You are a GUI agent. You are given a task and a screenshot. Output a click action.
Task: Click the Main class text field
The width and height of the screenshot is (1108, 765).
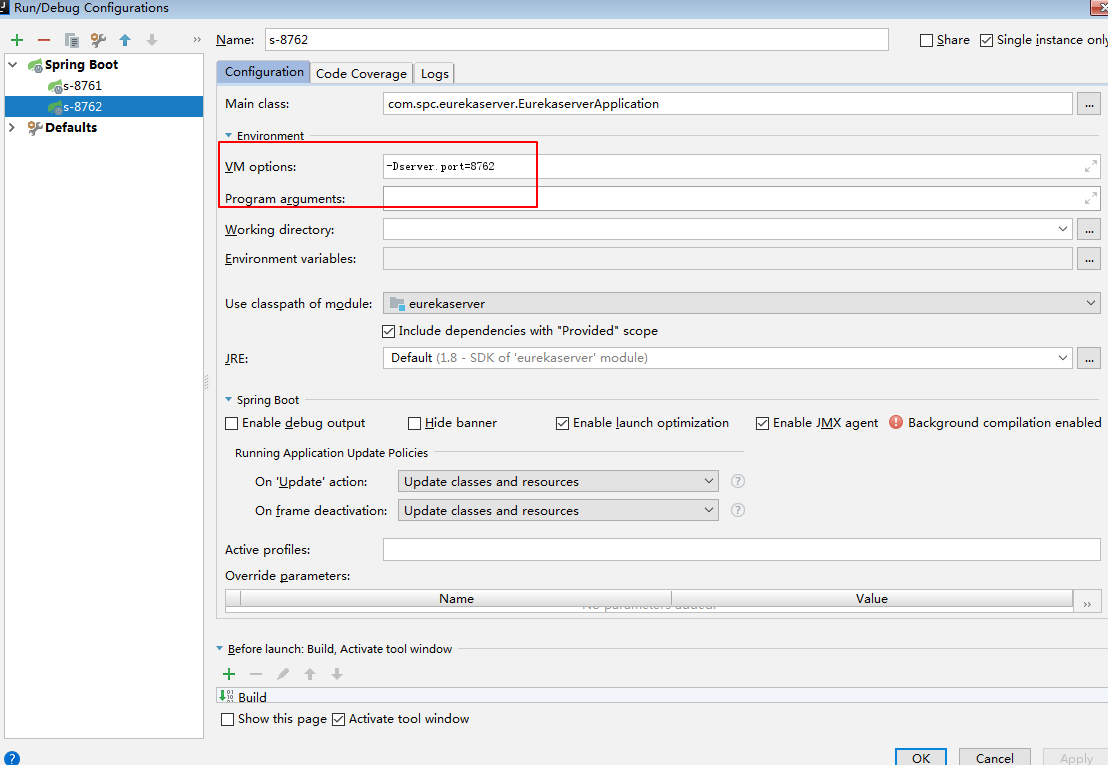tap(728, 104)
